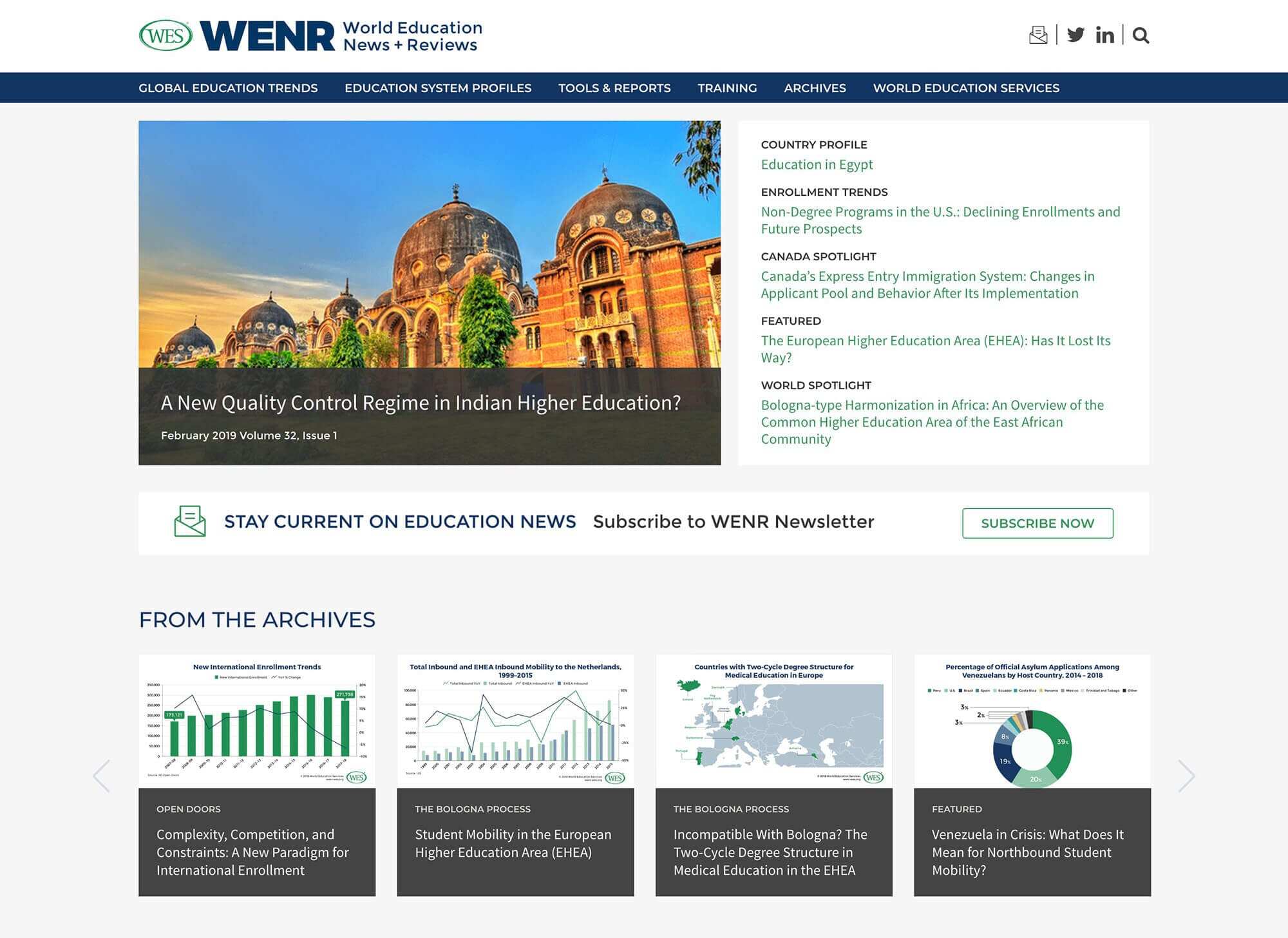Screen dimensions: 1288x938
Task: Show previous archive items with left arrow
Action: (x=102, y=776)
